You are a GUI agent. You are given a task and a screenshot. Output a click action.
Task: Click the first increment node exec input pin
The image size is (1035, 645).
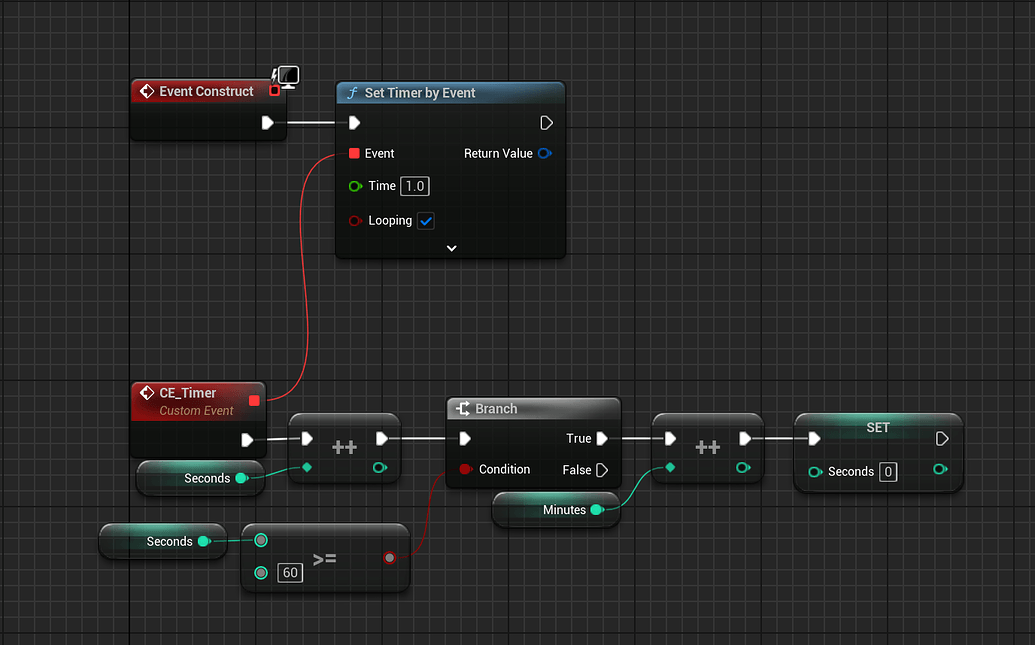point(307,438)
